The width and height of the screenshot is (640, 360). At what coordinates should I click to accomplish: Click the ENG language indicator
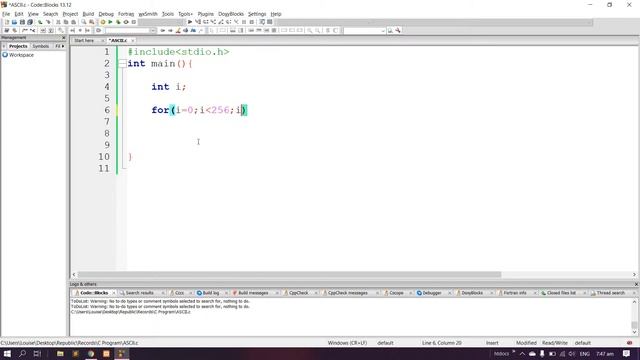point(584,353)
